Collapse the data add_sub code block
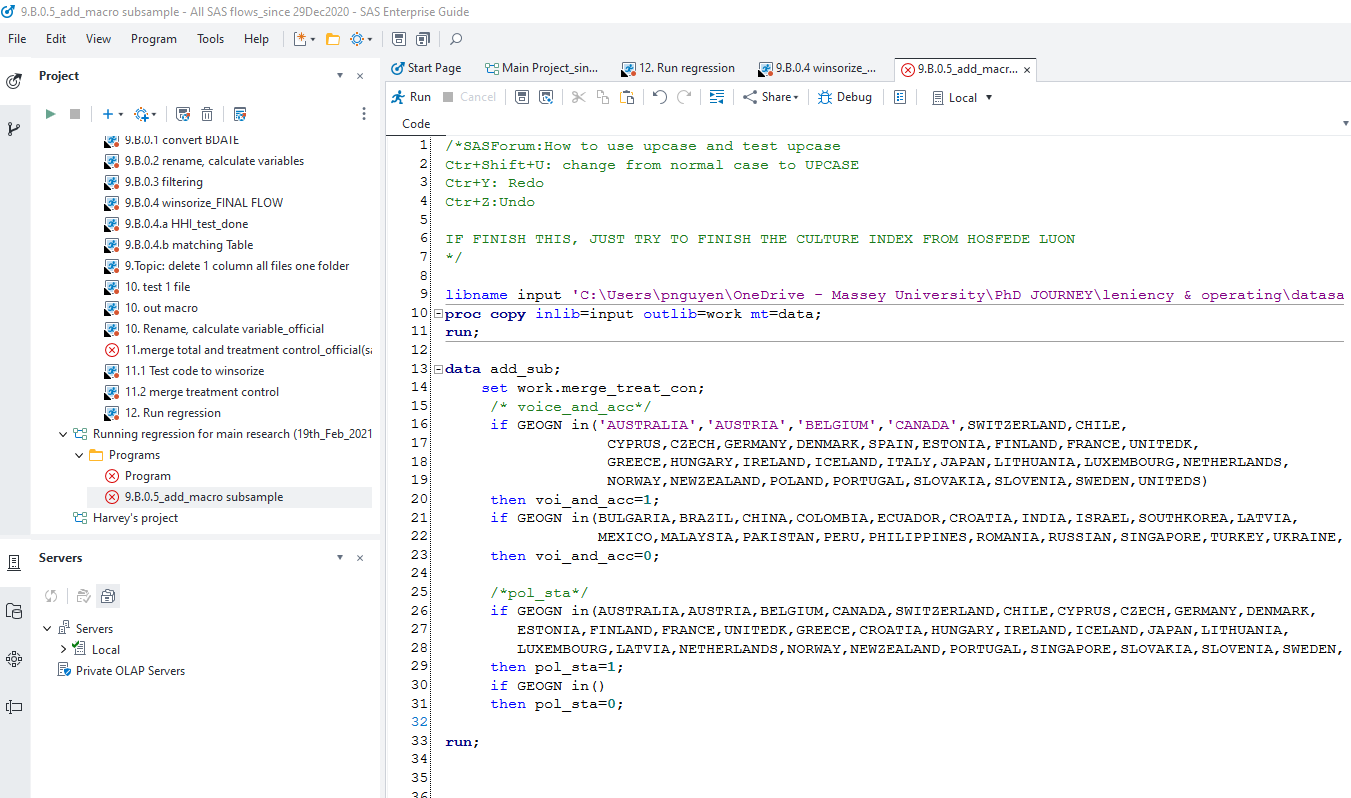 (x=438, y=369)
